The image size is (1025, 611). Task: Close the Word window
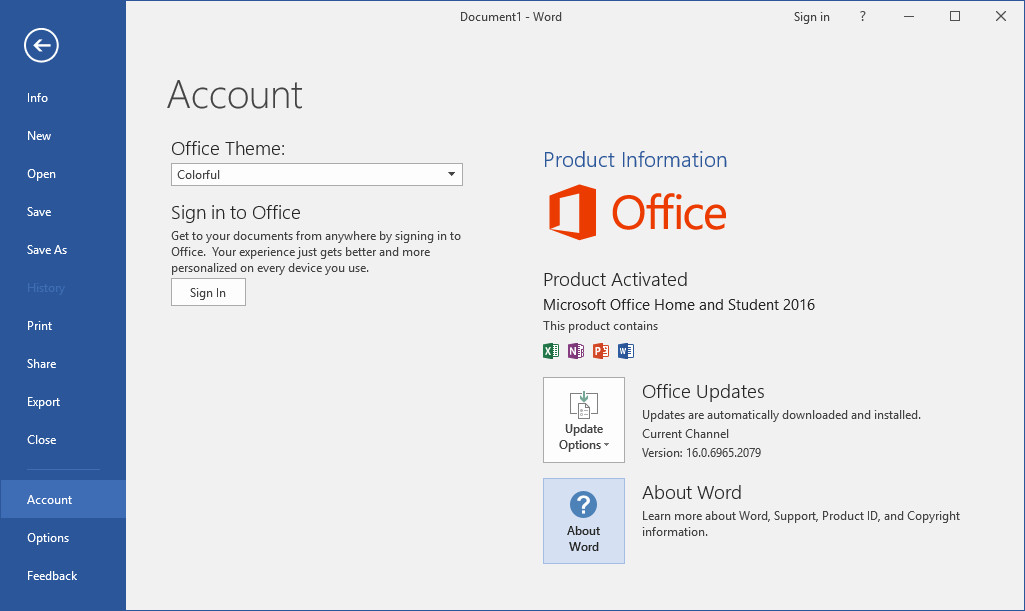(1001, 16)
